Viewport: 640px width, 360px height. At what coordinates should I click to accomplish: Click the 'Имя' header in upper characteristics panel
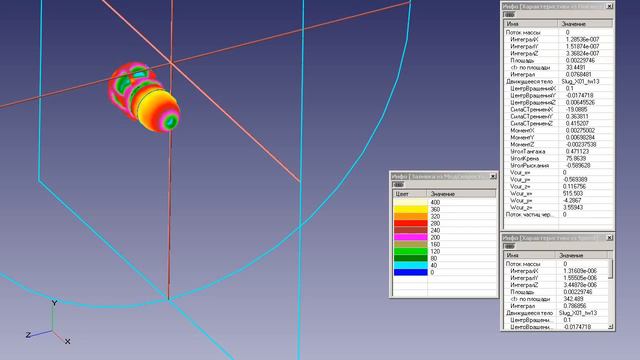pyautogui.click(x=531, y=24)
